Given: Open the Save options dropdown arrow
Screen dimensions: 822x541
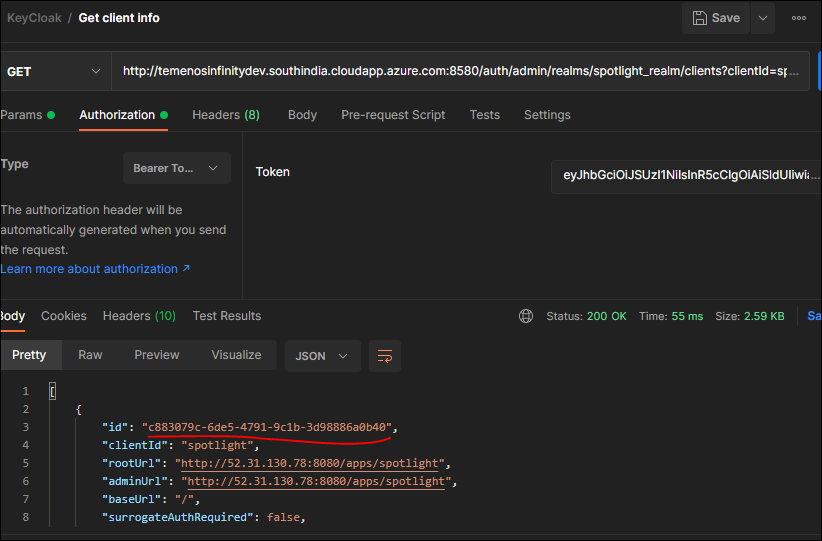Looking at the screenshot, I should click(x=763, y=18).
